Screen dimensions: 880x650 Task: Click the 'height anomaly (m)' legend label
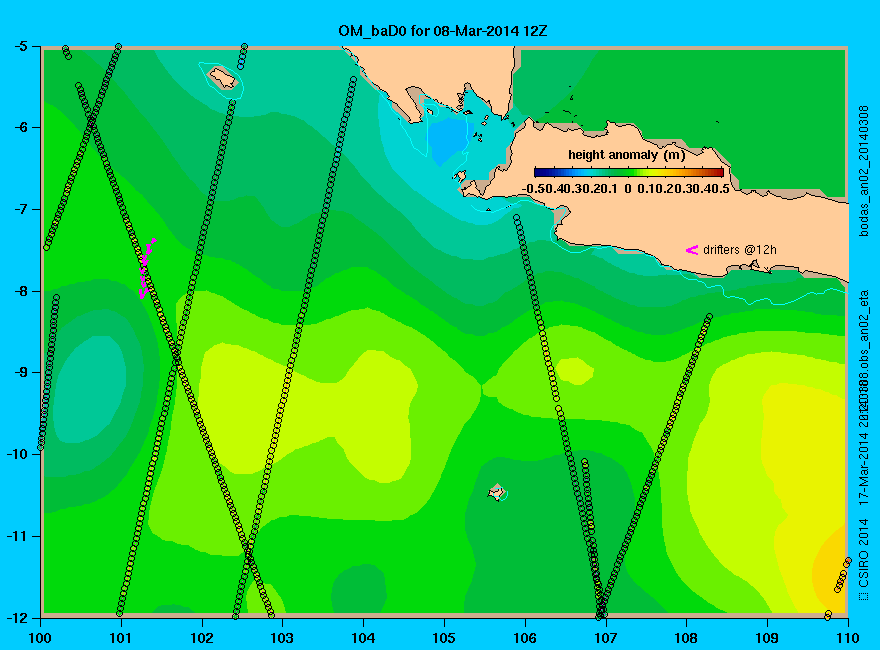(626, 155)
